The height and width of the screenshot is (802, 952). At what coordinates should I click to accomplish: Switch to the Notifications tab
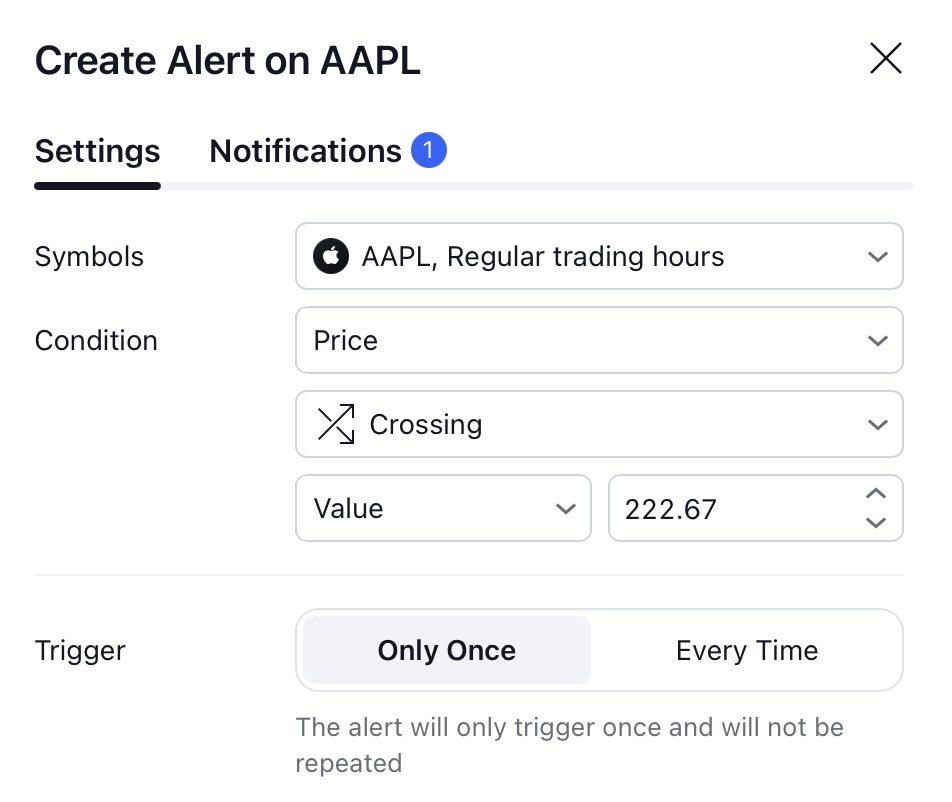(x=328, y=151)
